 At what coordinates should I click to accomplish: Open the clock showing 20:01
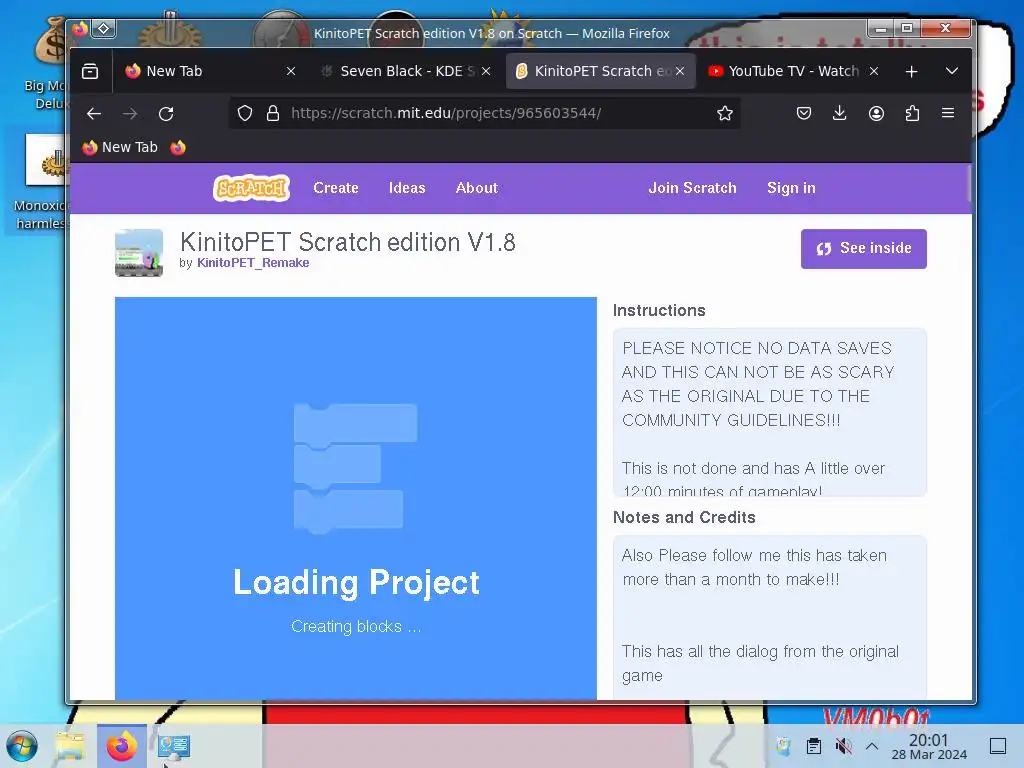tap(929, 746)
